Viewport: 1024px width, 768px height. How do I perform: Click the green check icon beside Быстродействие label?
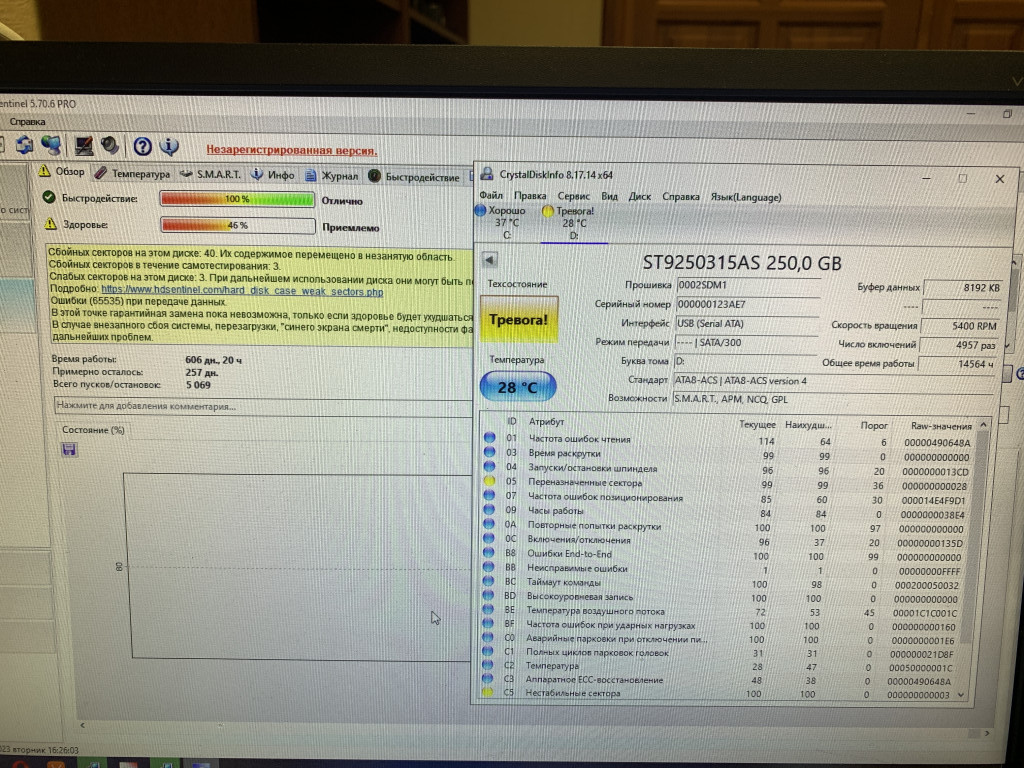(x=48, y=197)
